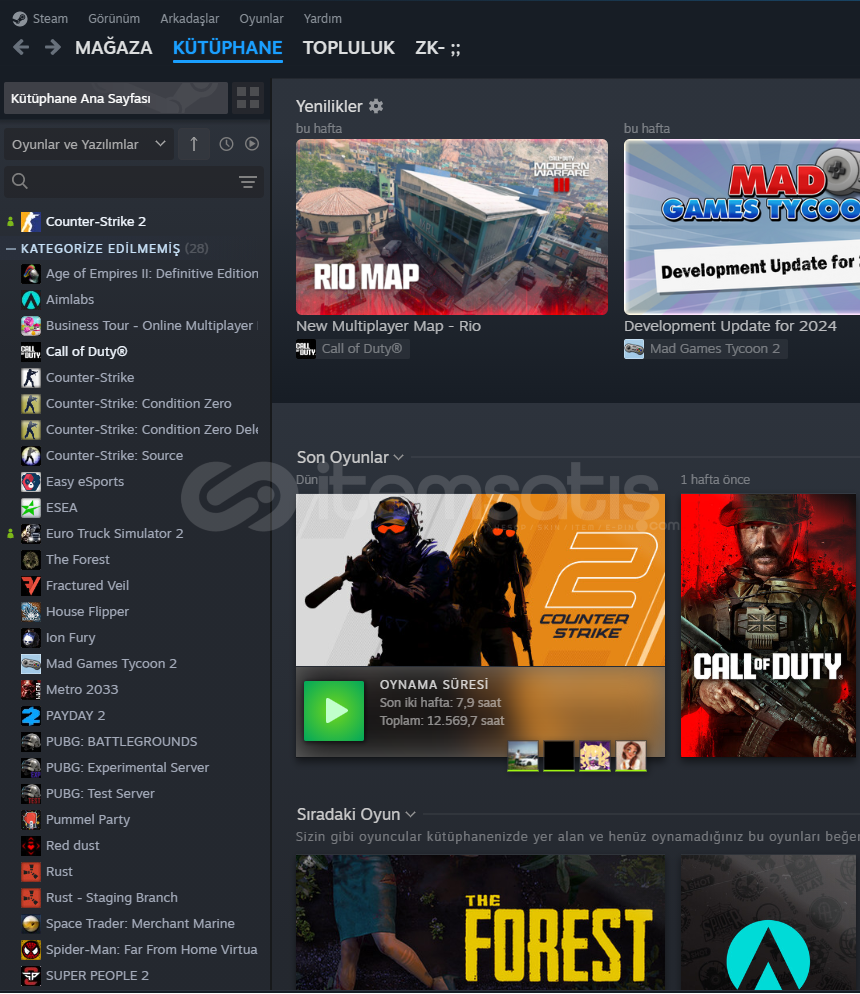Open the Counter-Strike 2 recent game banner
The height and width of the screenshot is (994, 860).
point(480,579)
